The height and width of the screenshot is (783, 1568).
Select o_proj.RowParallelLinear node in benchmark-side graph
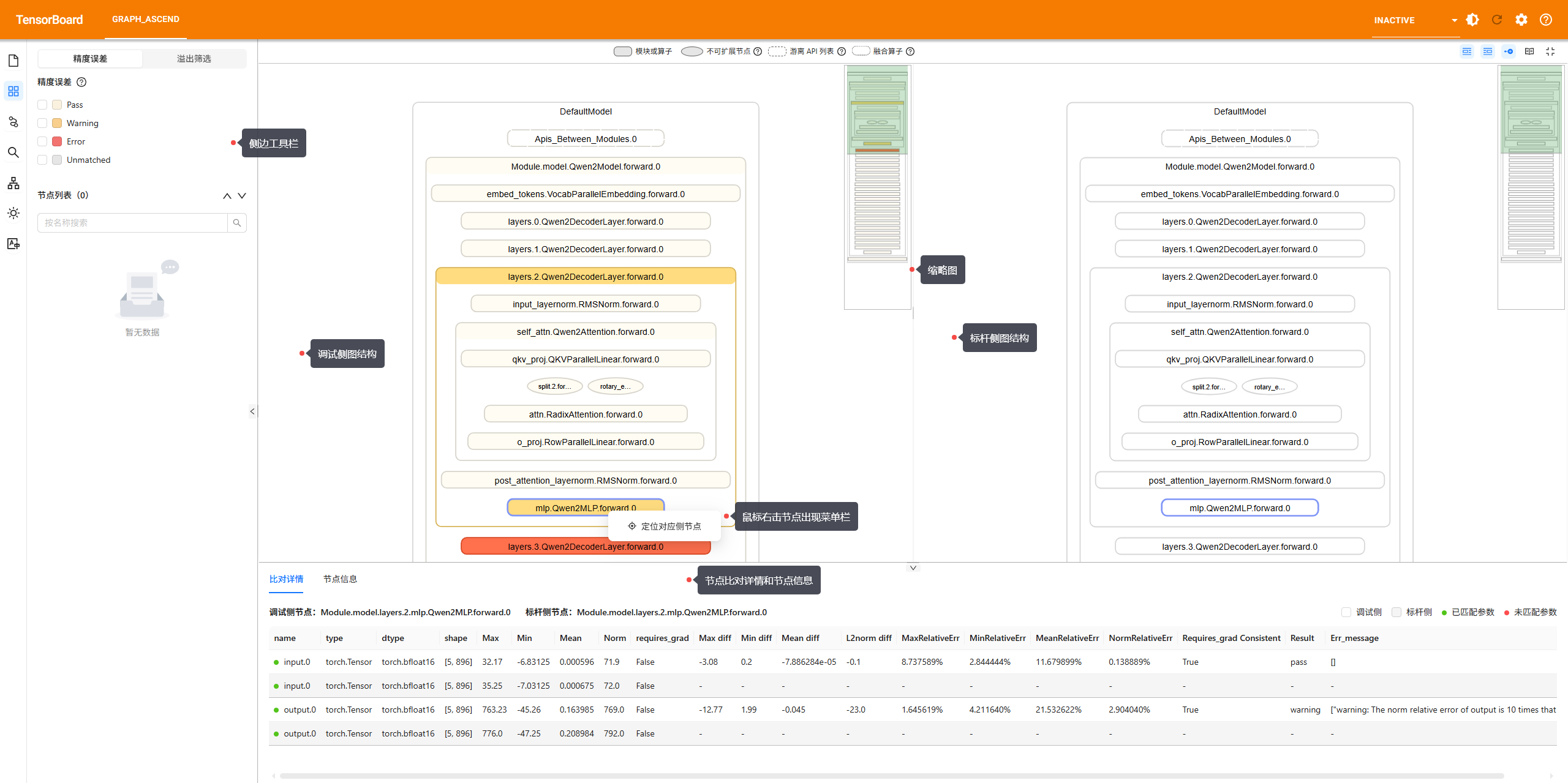[x=1240, y=442]
